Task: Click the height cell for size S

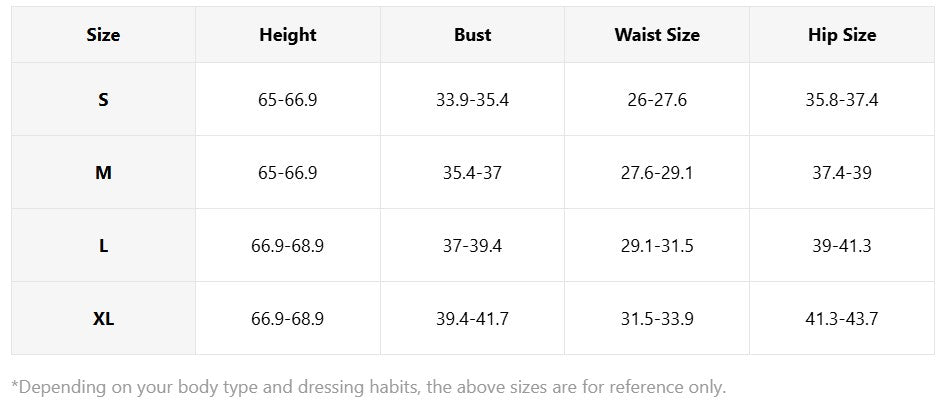Action: coord(287,100)
